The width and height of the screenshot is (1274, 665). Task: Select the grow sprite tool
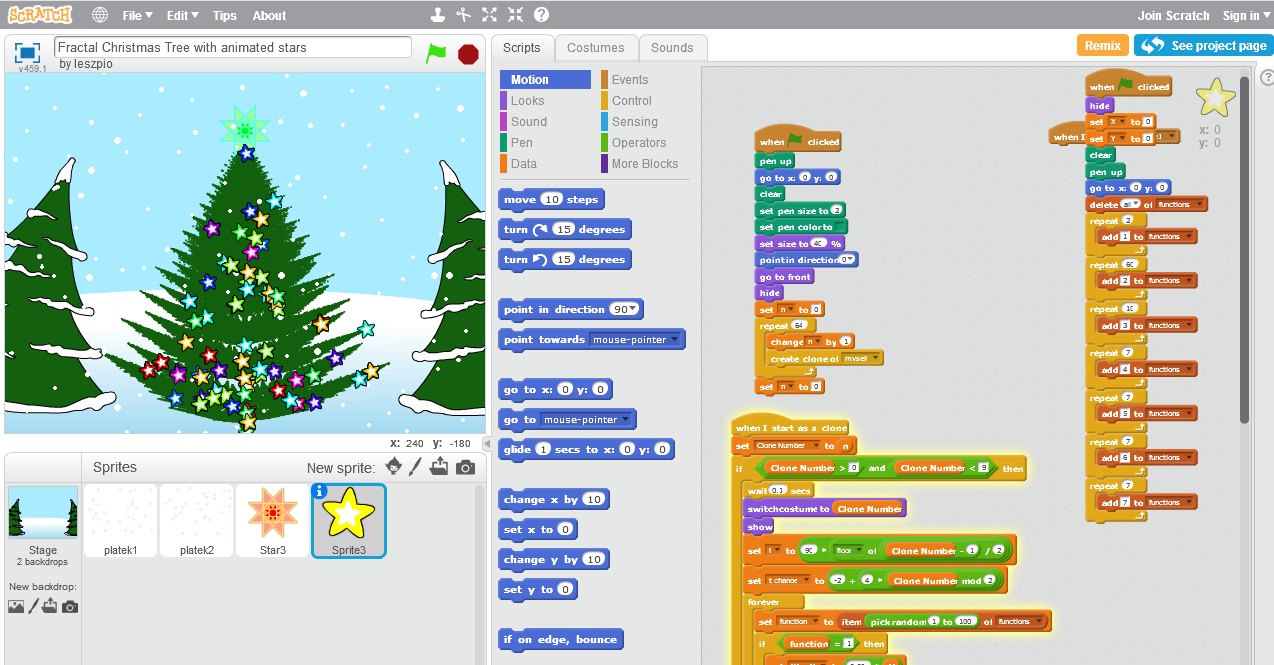coord(489,14)
